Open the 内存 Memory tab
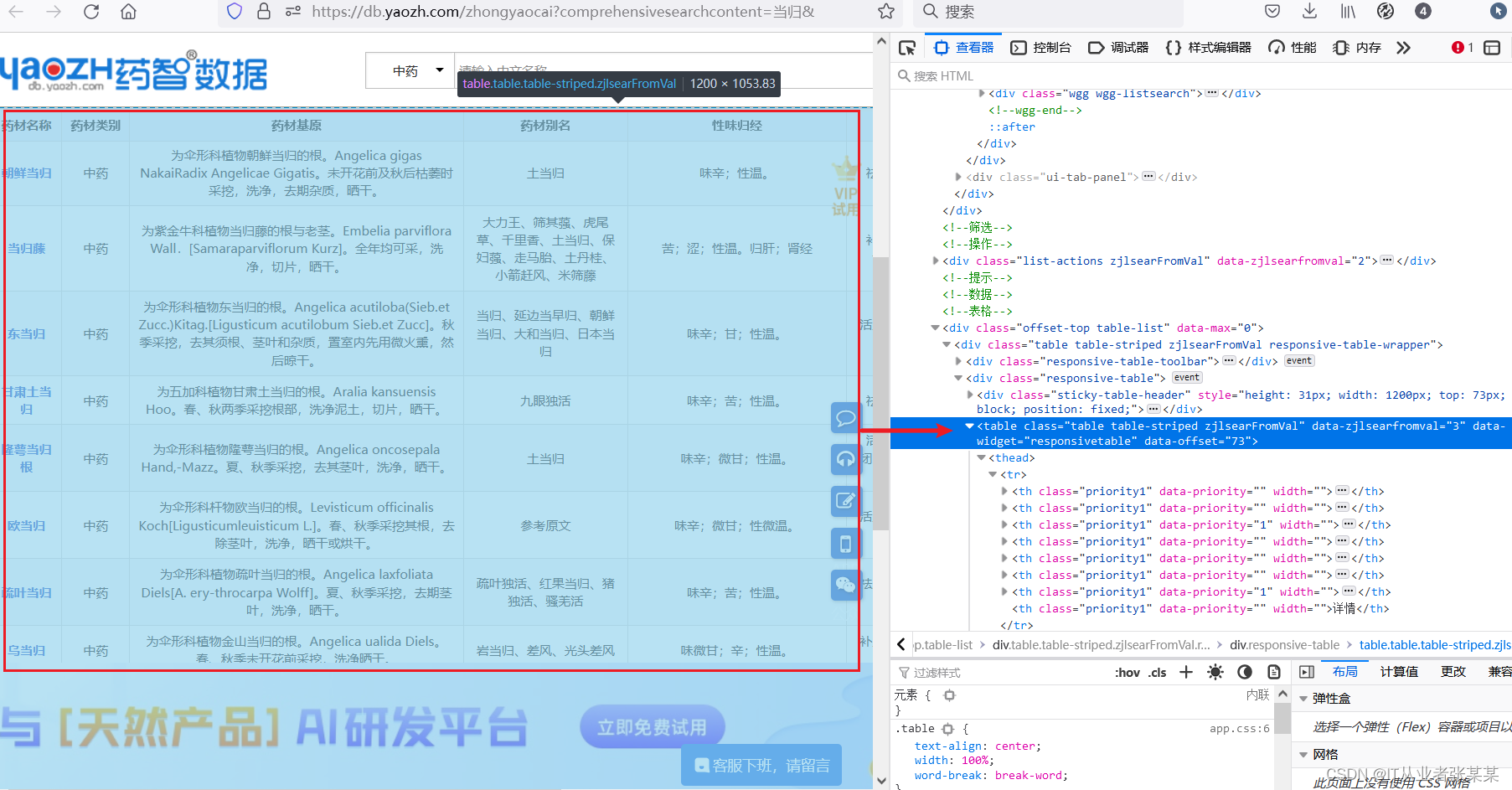 coord(1357,48)
